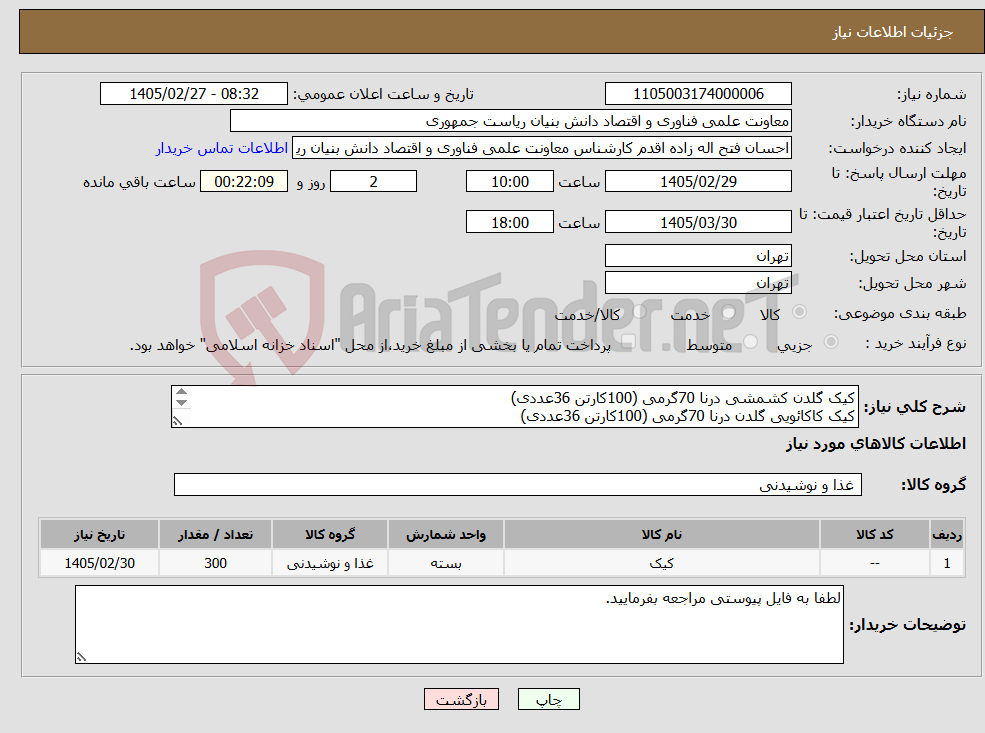This screenshot has height=733, width=985.
Task: Click the need date cell 1405/02/30
Action: click(99, 563)
